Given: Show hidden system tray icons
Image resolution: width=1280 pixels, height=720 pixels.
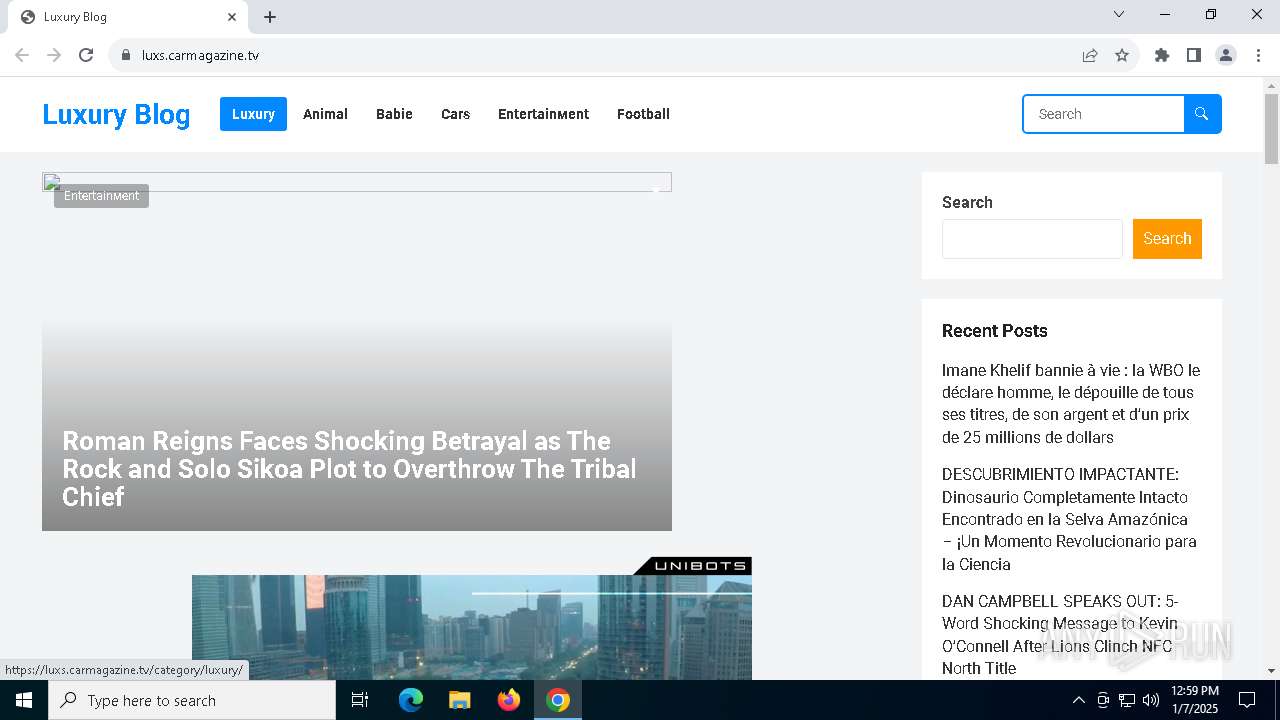Looking at the screenshot, I should [x=1078, y=700].
